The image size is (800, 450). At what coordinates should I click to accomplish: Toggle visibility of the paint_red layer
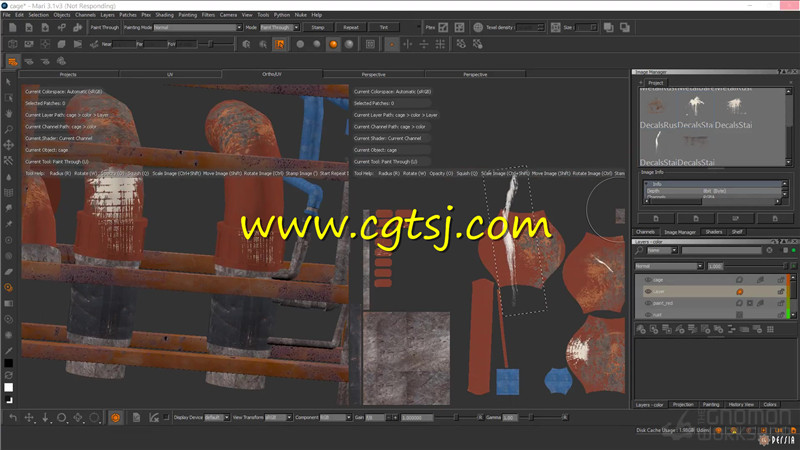[648, 303]
